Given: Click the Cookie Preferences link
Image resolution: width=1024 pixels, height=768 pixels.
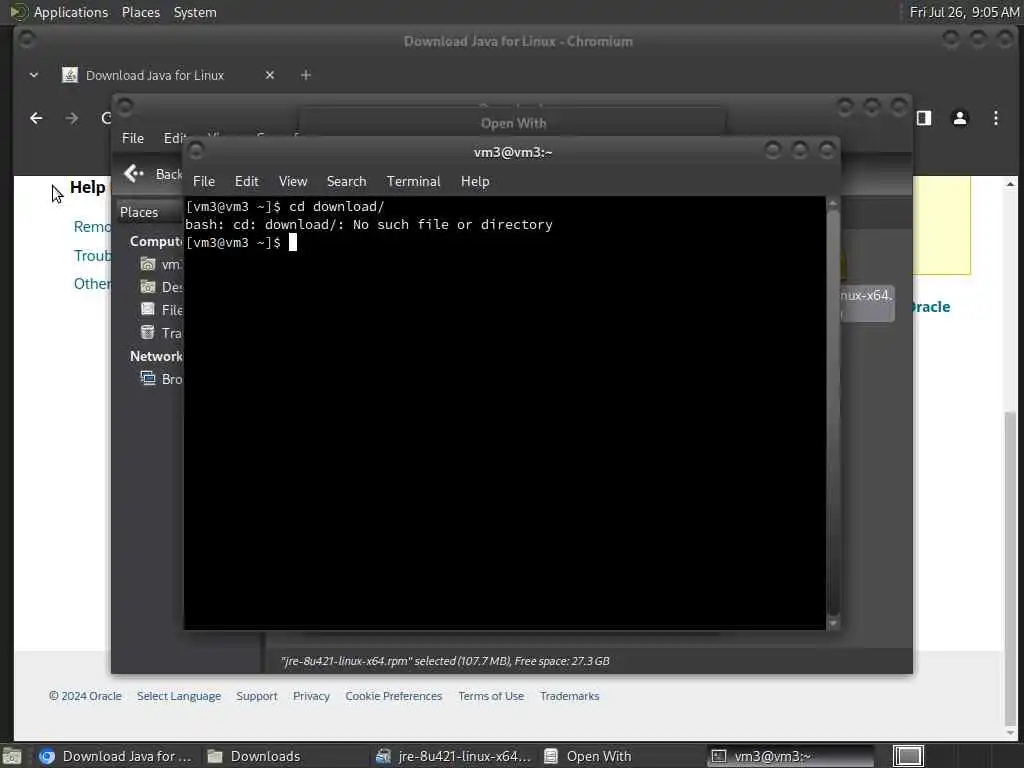Looking at the screenshot, I should pyautogui.click(x=394, y=696).
